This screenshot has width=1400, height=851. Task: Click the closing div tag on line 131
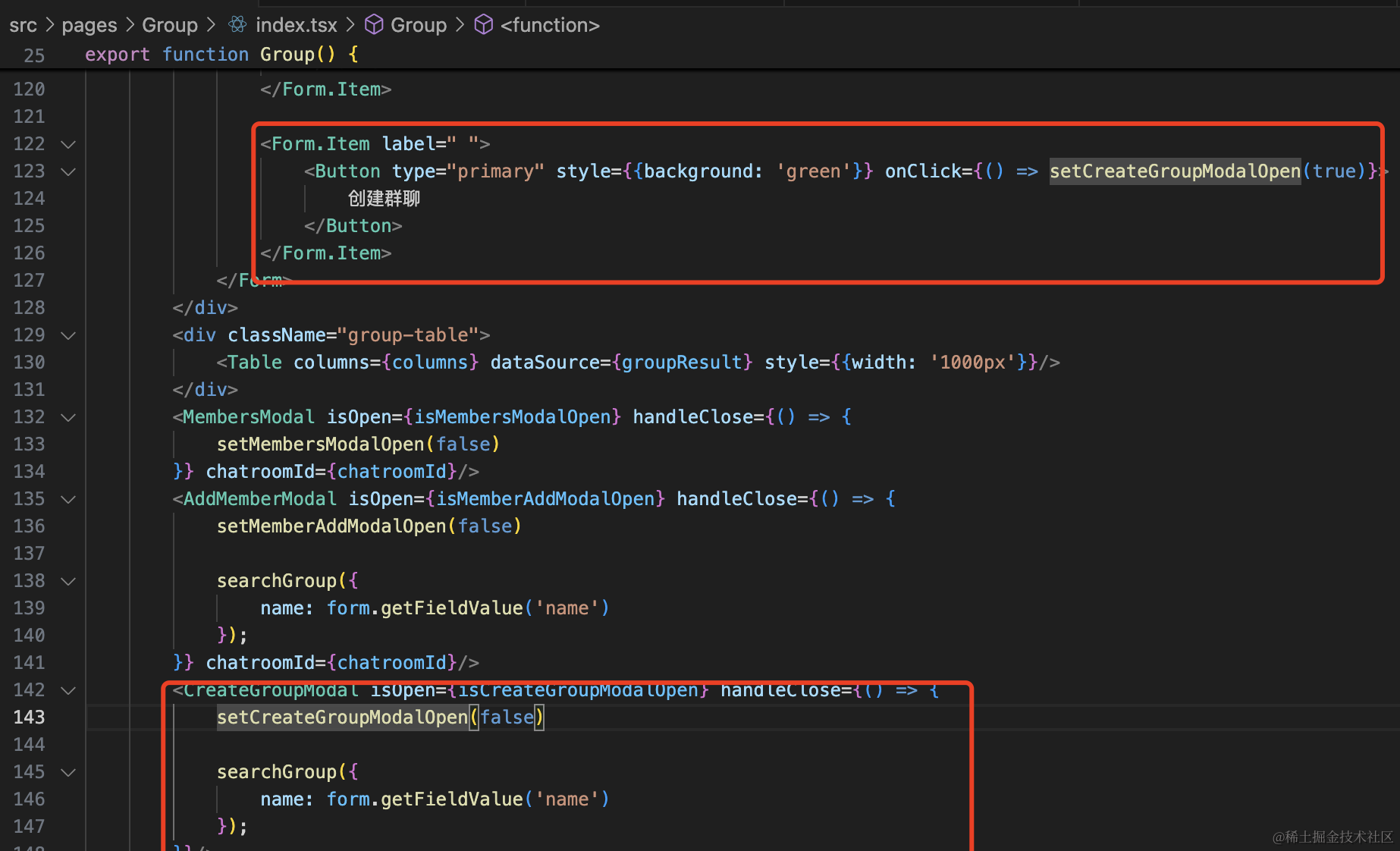(206, 390)
